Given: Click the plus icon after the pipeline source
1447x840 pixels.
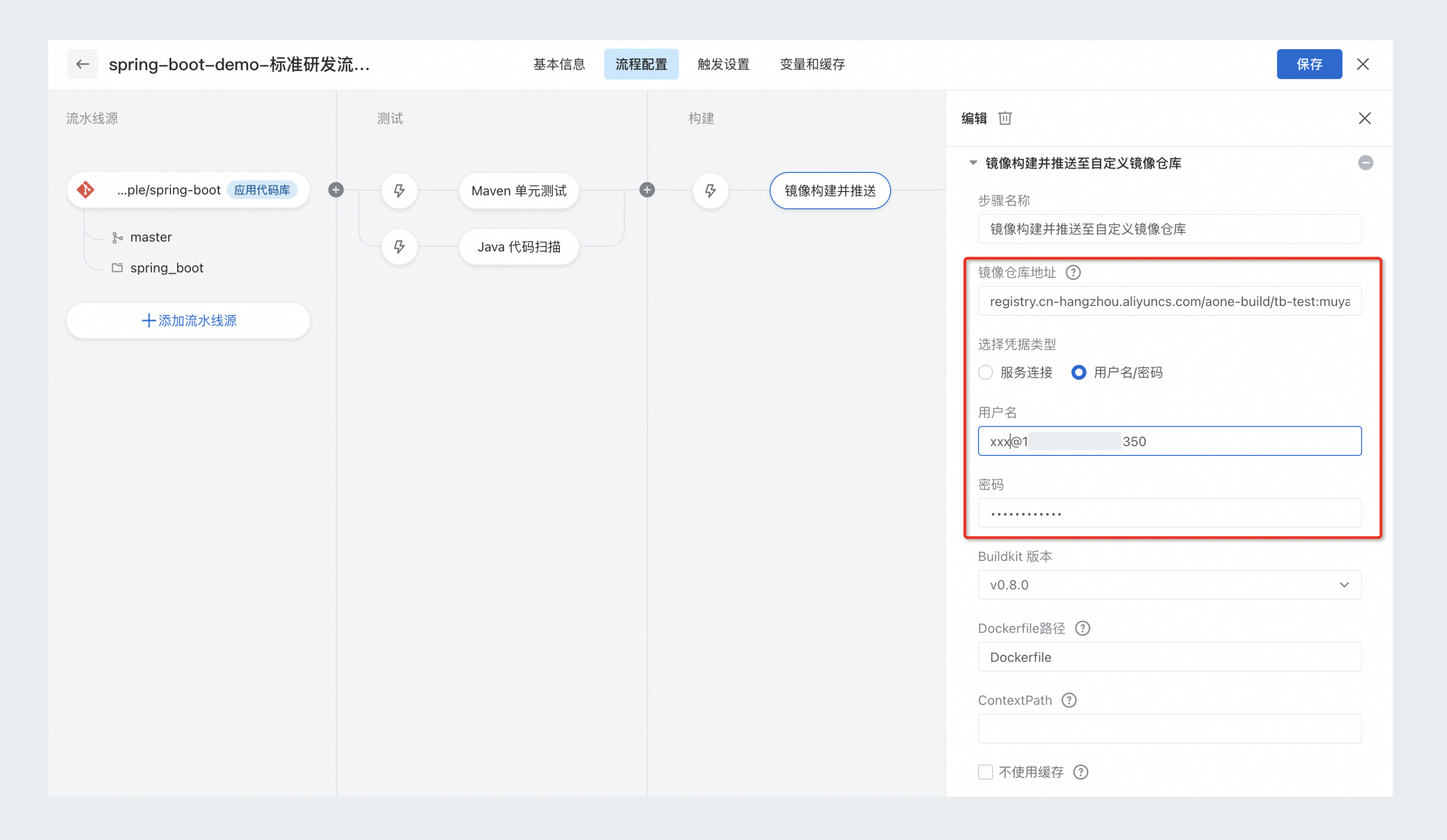Looking at the screenshot, I should point(336,190).
